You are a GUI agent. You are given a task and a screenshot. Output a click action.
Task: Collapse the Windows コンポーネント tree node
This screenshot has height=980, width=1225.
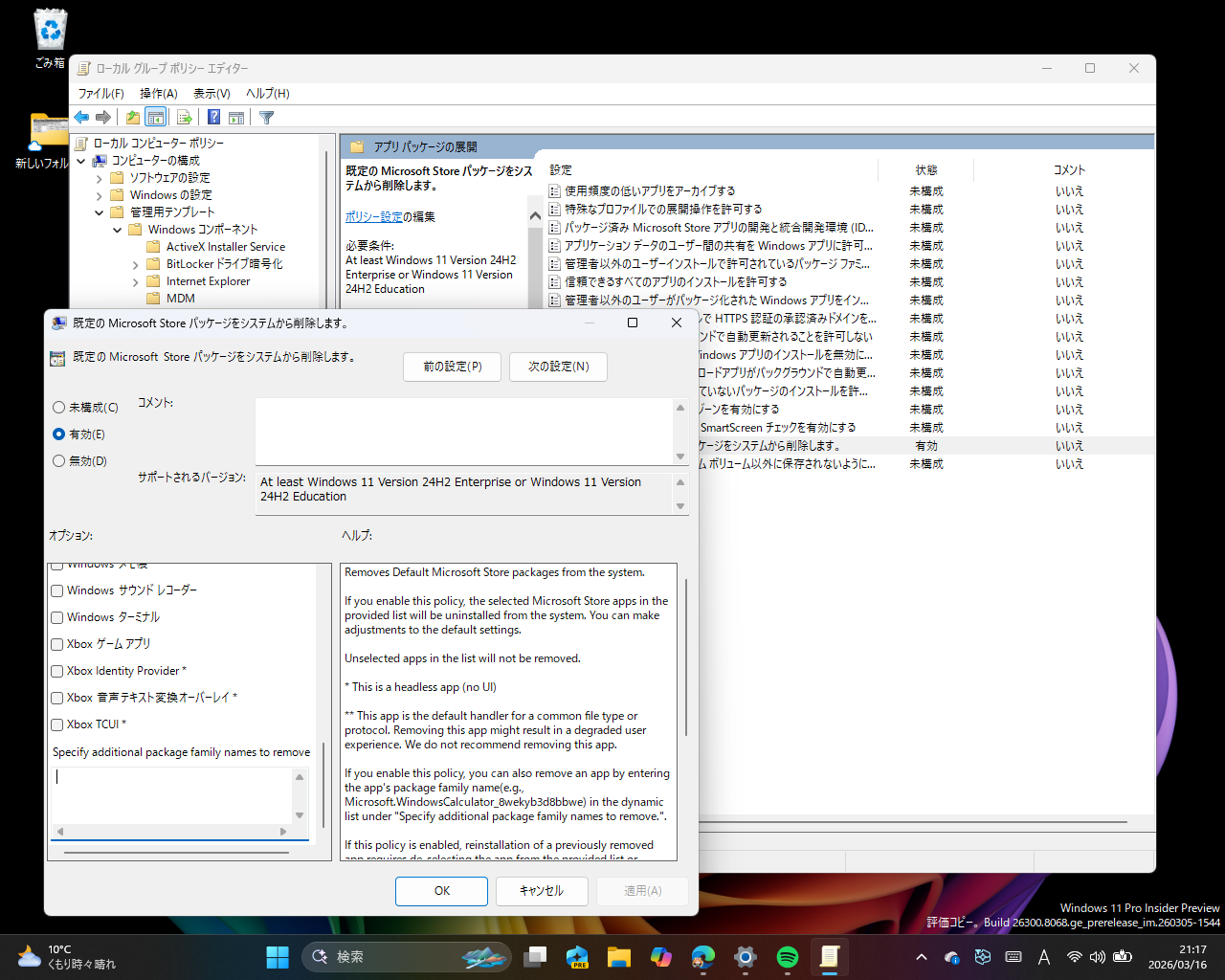click(117, 230)
